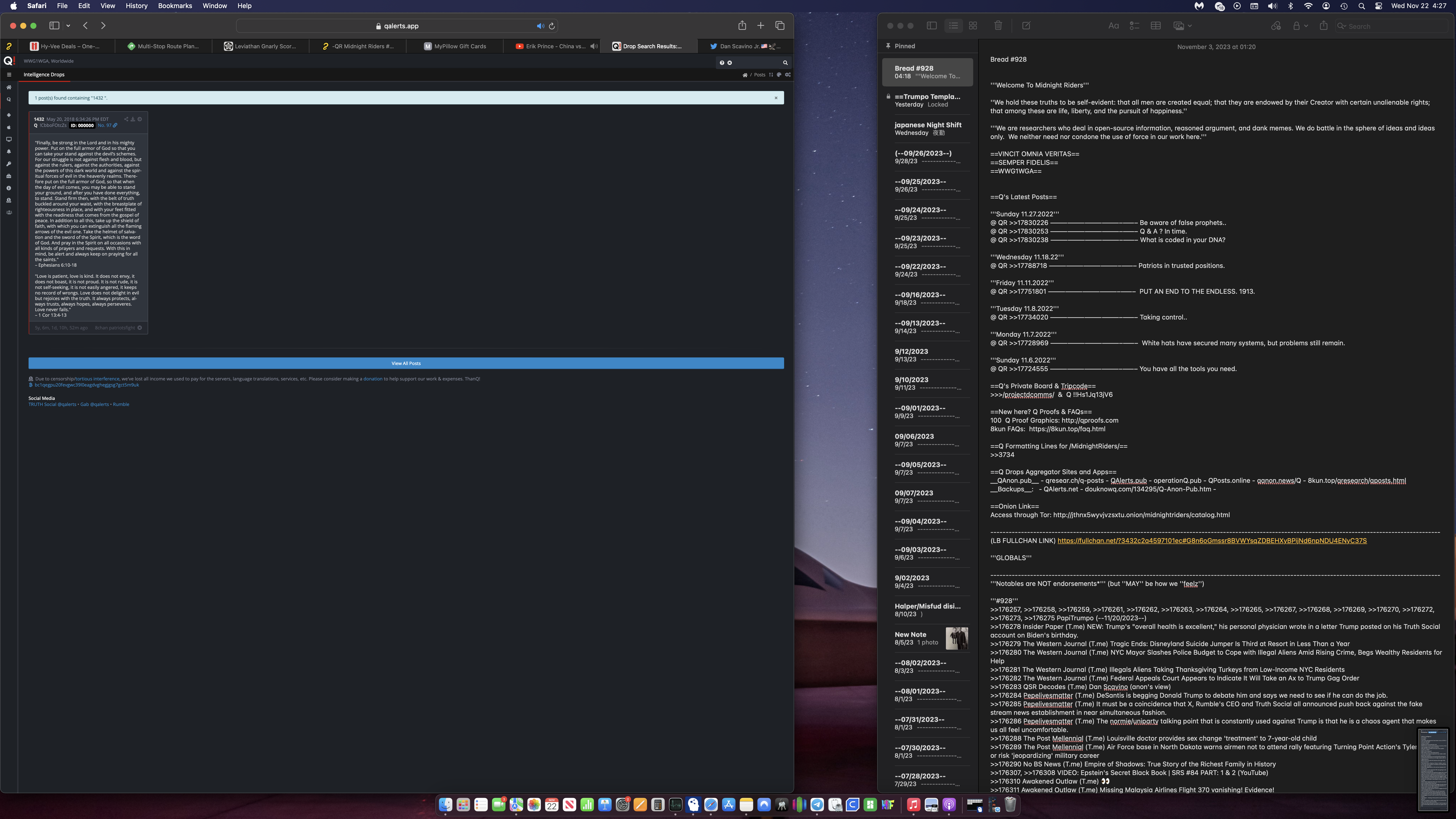Open TRUTH Social @qalerts link

(x=53, y=404)
